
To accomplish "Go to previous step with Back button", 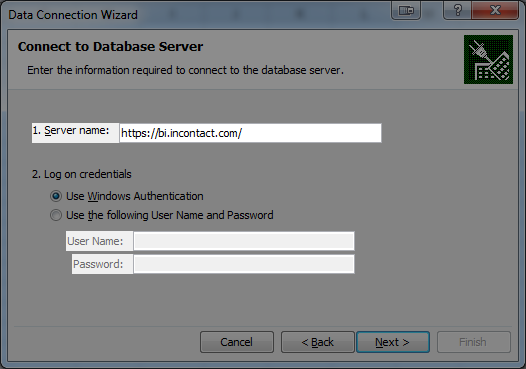I will pos(318,342).
